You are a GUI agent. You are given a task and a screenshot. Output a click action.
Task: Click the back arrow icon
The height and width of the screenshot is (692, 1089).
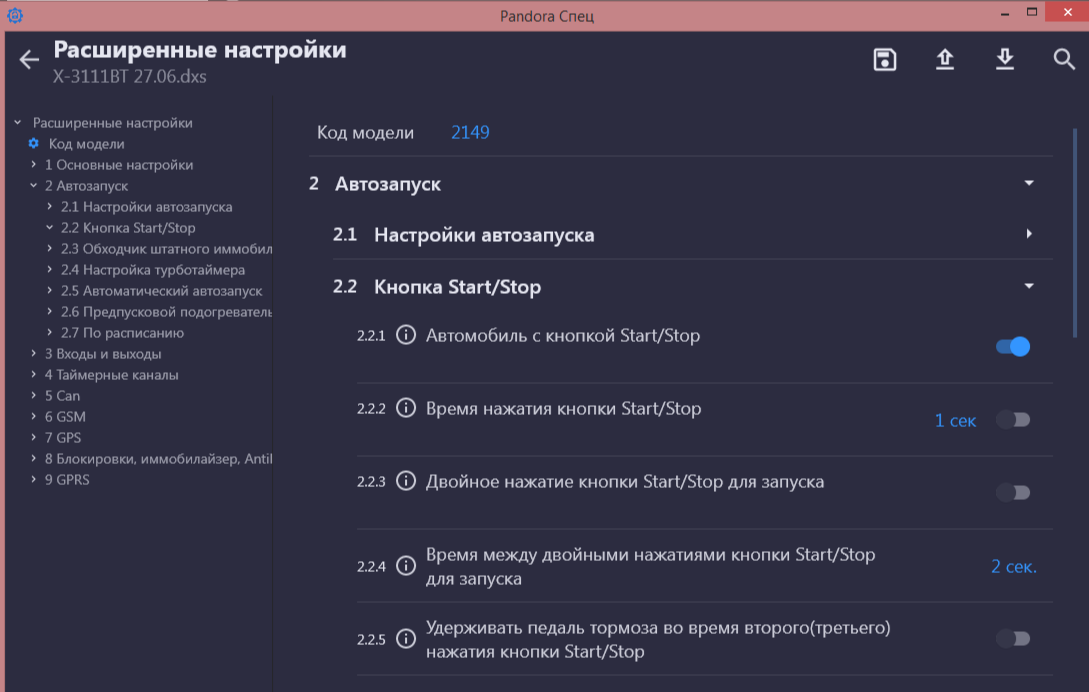click(29, 60)
